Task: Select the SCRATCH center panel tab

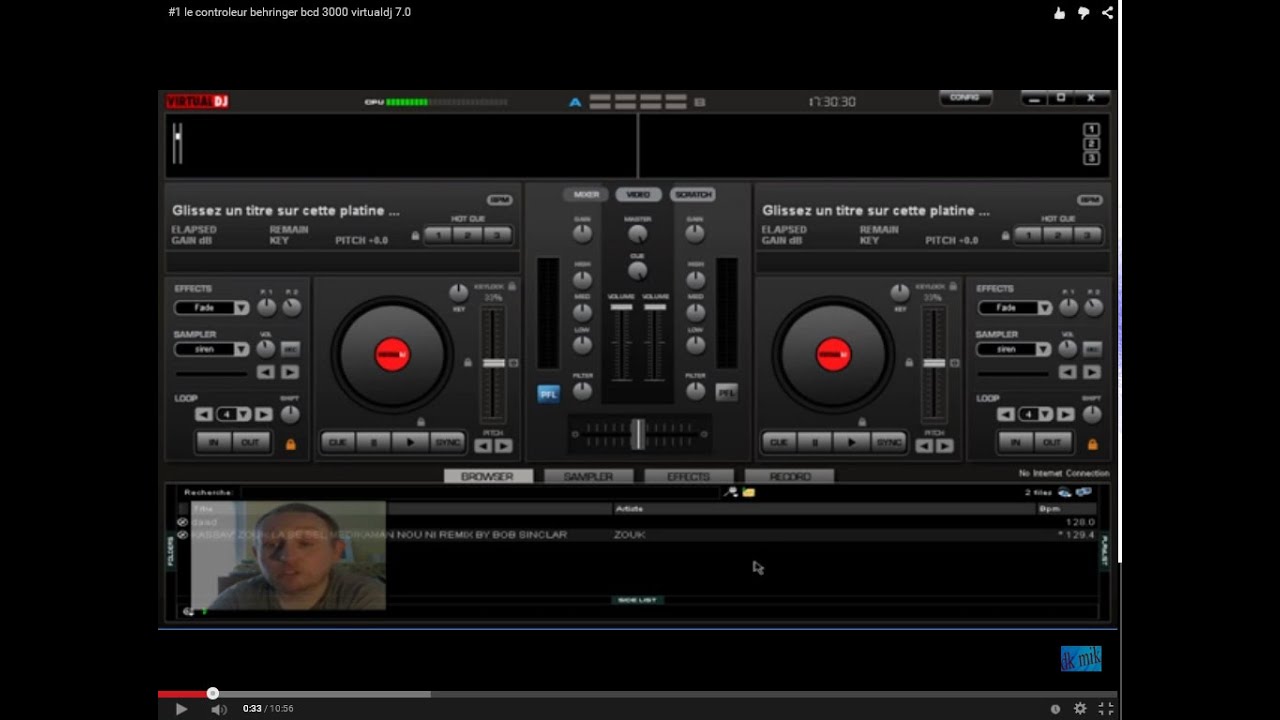Action: click(x=692, y=194)
